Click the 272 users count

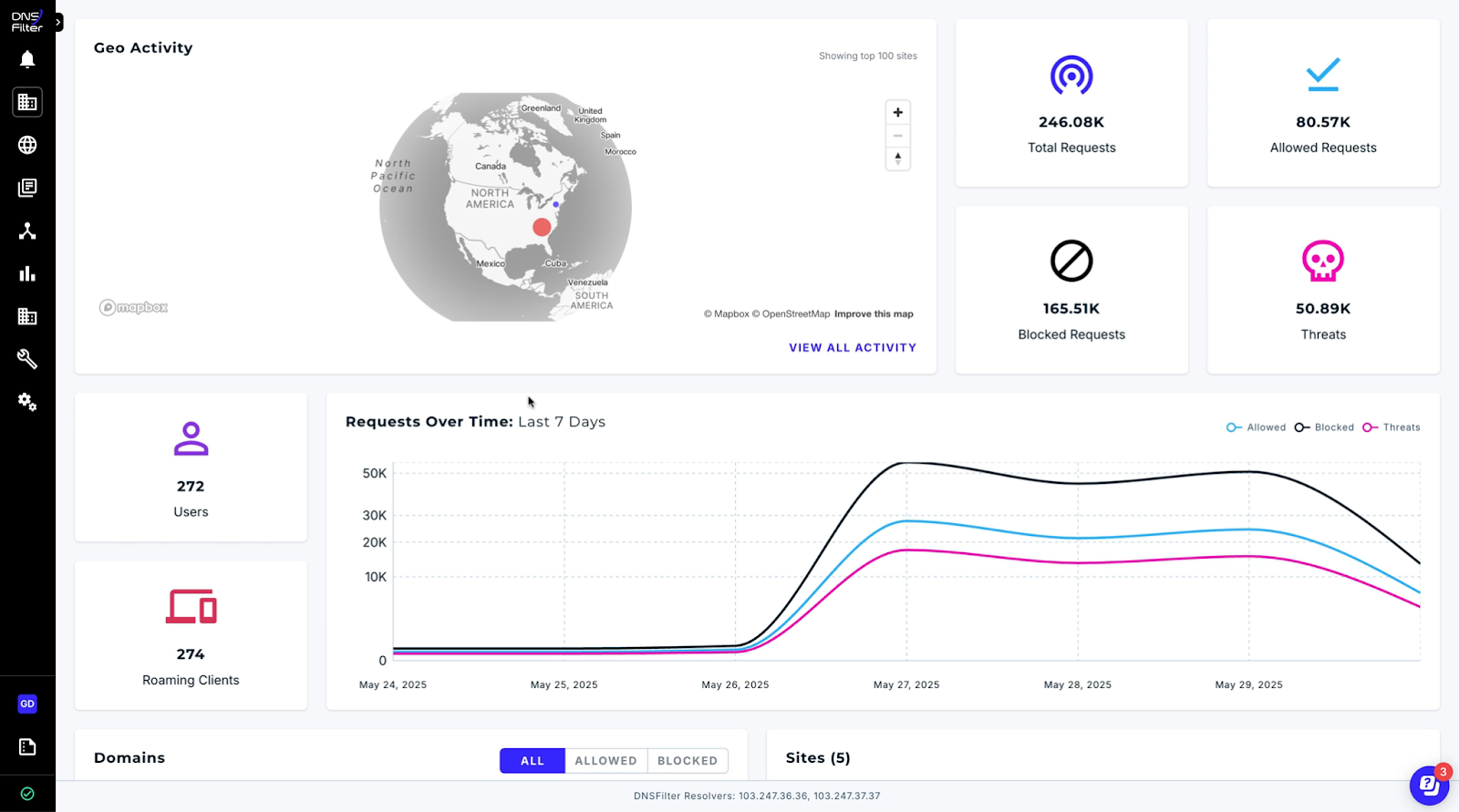click(191, 487)
